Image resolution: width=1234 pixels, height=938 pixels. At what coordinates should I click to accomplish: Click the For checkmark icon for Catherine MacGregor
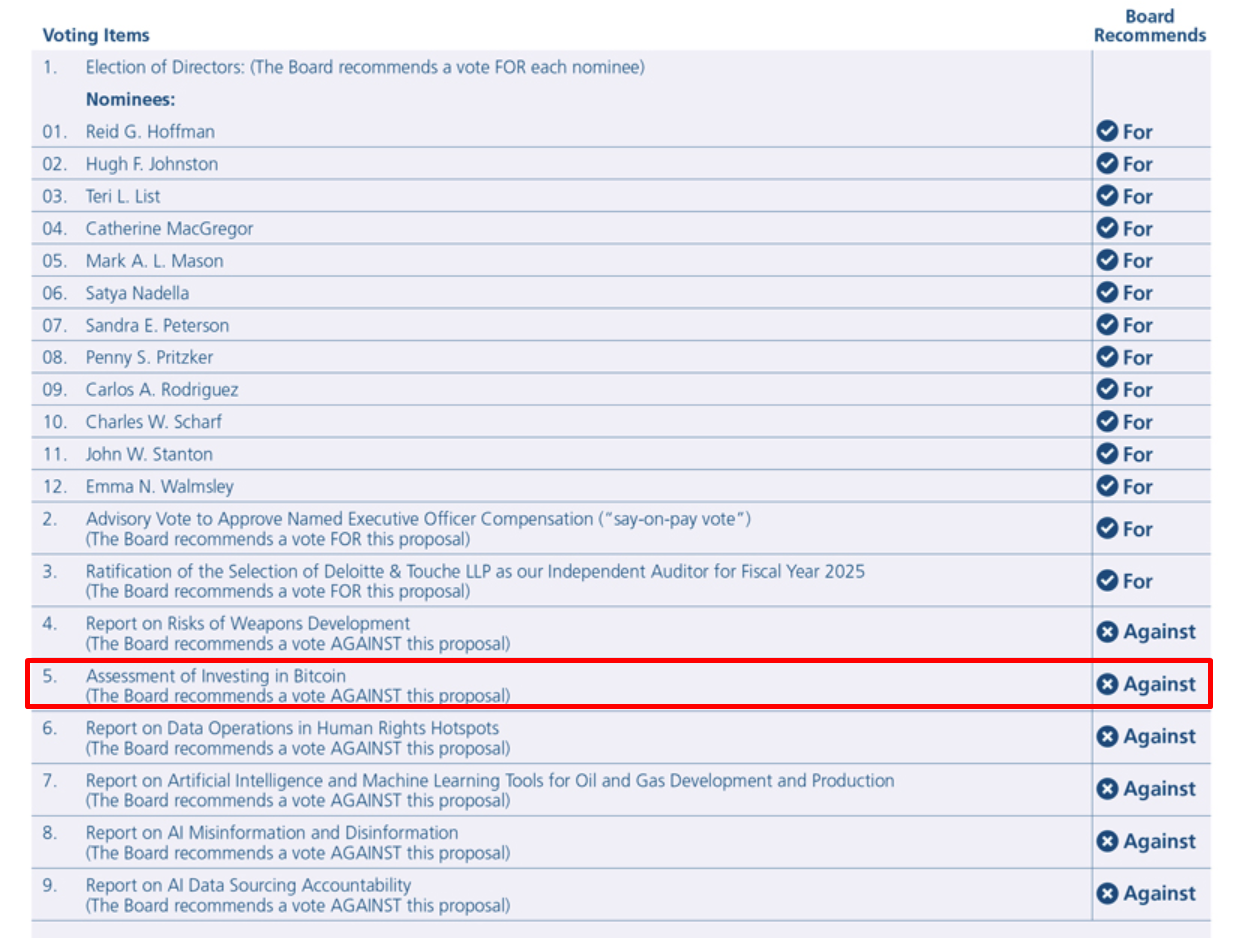pyautogui.click(x=1107, y=228)
